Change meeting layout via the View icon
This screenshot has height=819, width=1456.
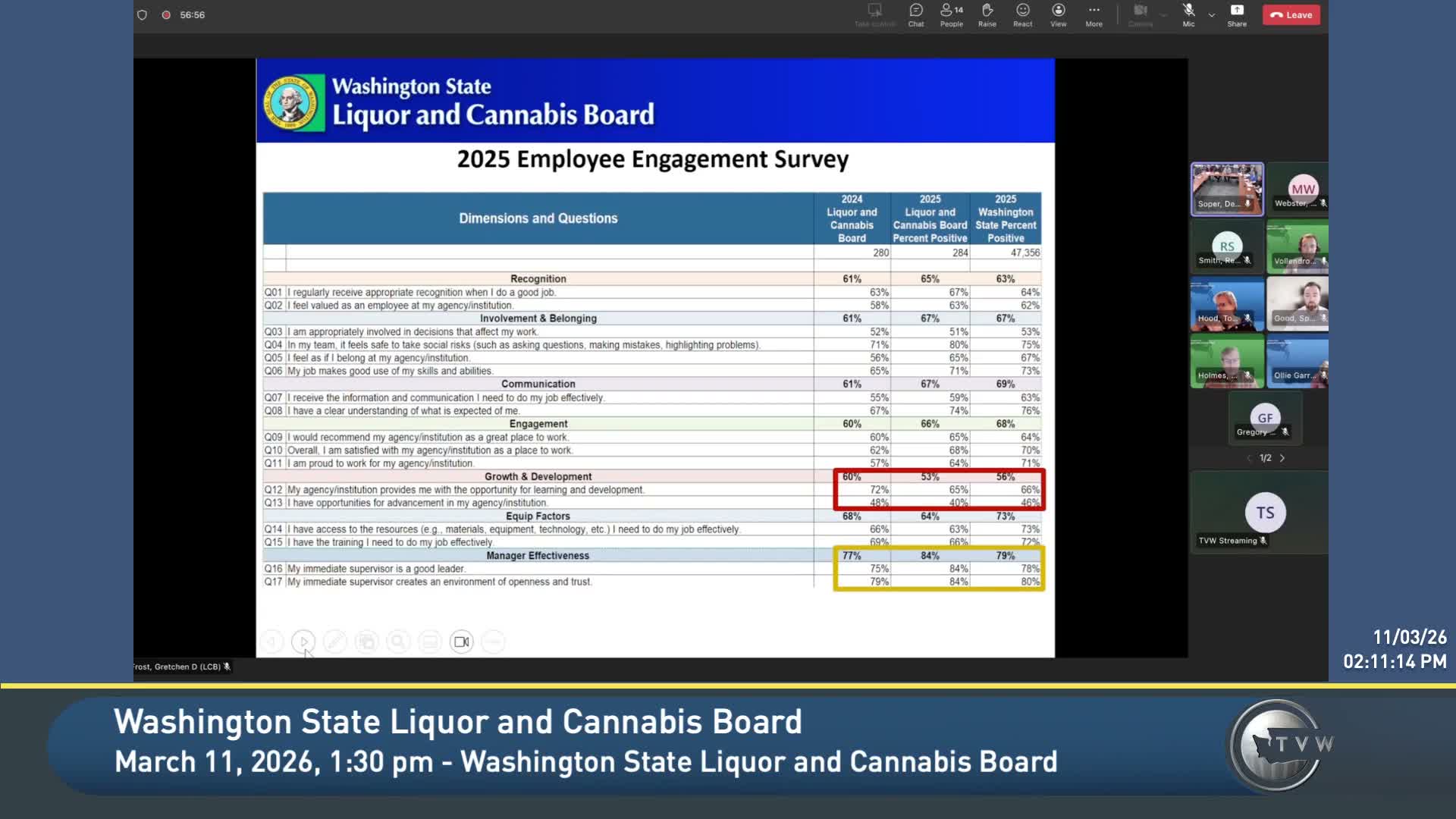pos(1057,14)
